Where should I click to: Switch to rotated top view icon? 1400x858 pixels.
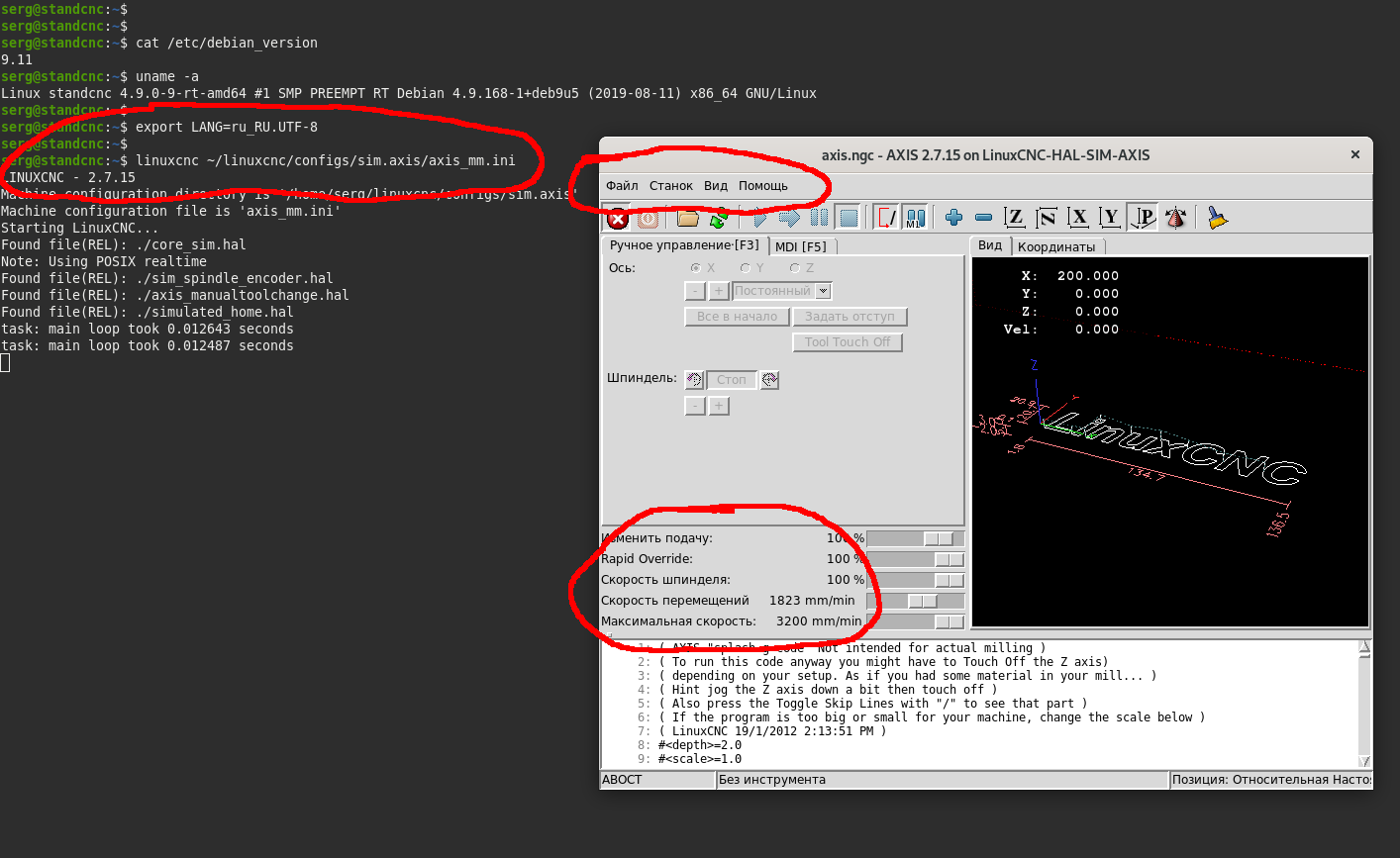click(x=1046, y=218)
